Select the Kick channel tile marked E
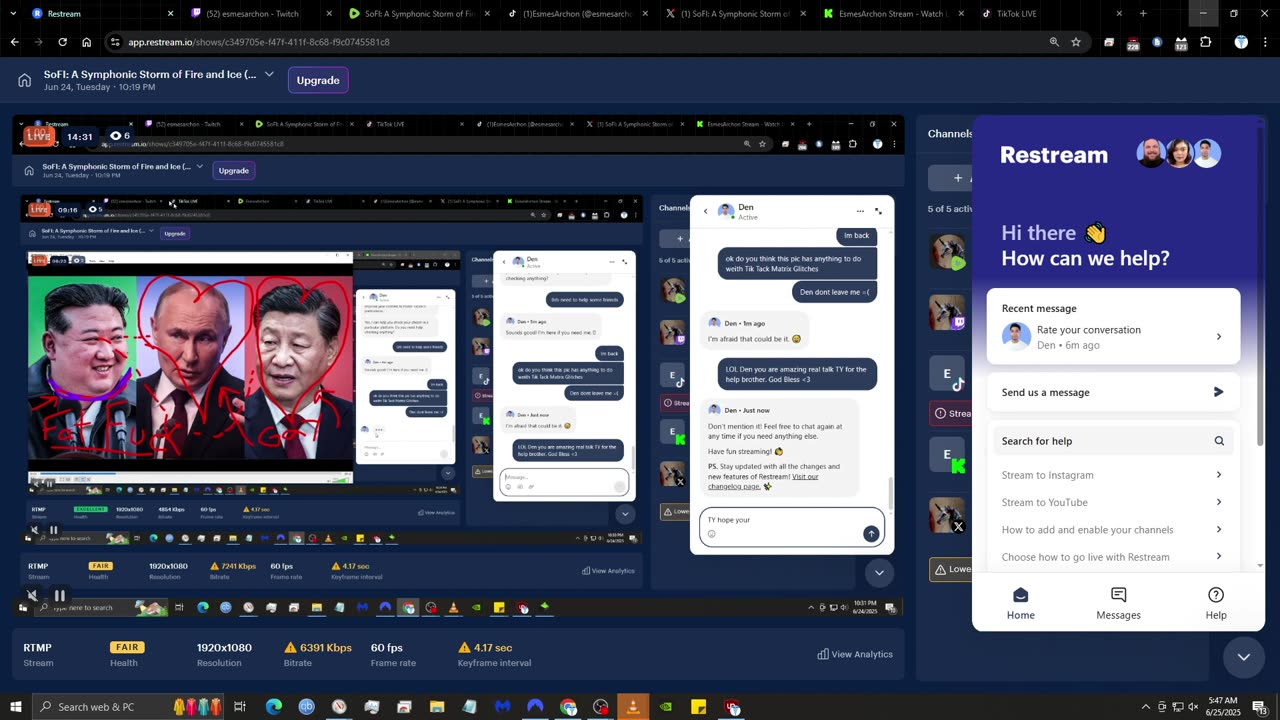1280x720 pixels. (947, 455)
